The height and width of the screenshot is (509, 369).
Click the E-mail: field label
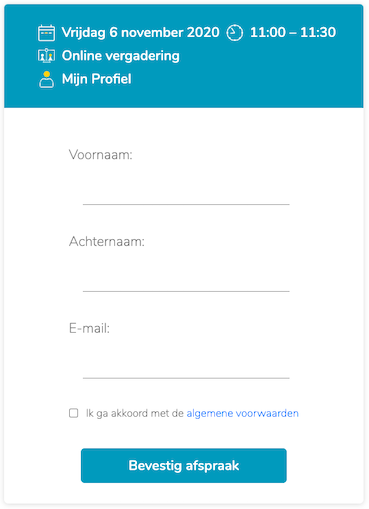coord(89,329)
